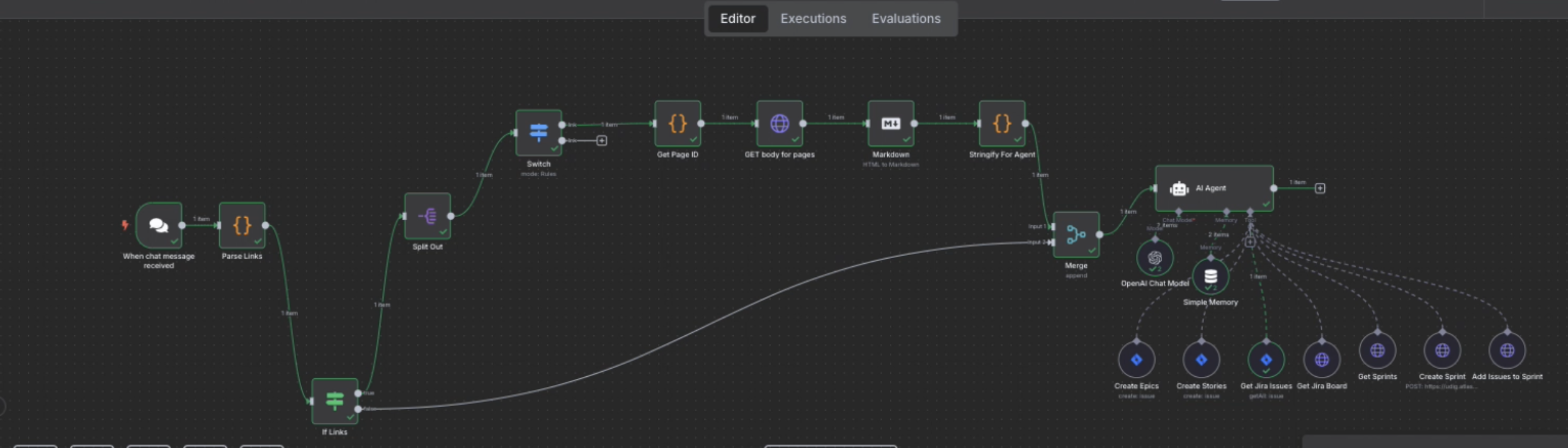Click the Add Issues to Sprint node
Viewport: 1568px width, 448px height.
click(1506, 350)
